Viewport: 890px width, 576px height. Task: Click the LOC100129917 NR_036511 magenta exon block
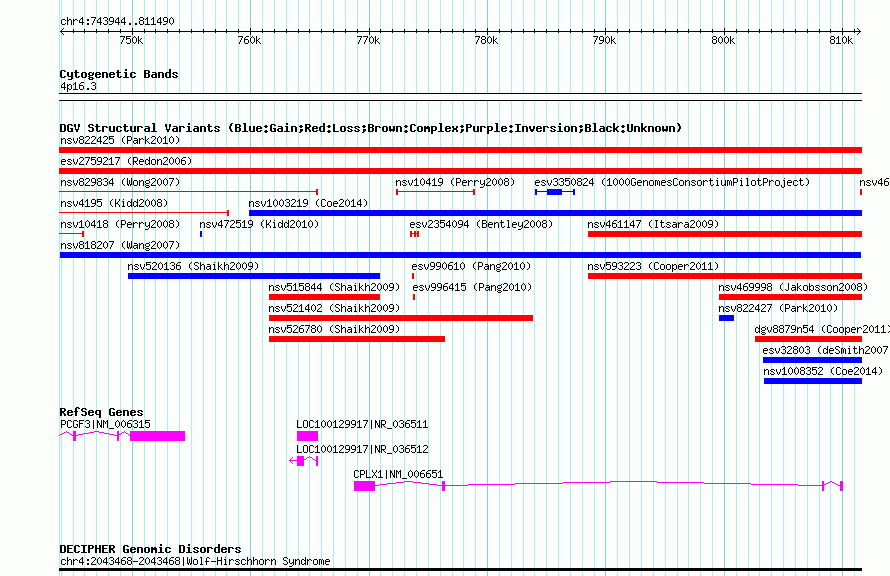(307, 436)
